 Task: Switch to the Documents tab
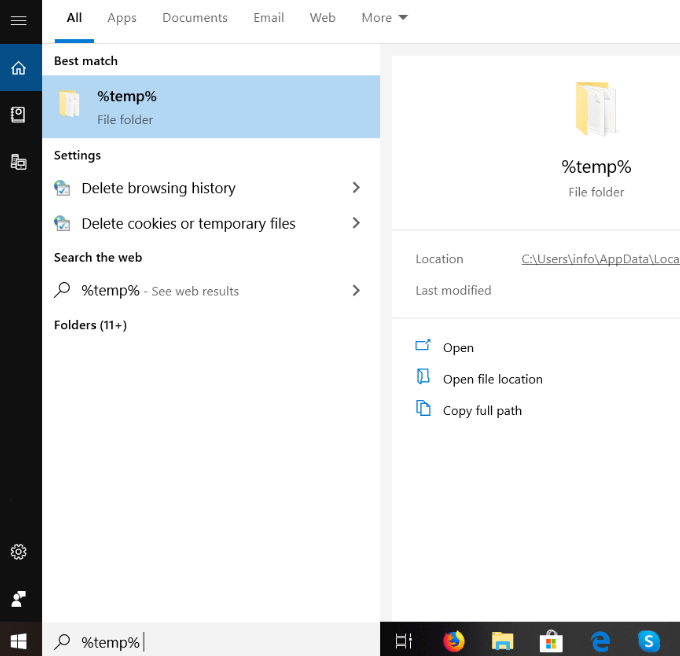pos(195,18)
